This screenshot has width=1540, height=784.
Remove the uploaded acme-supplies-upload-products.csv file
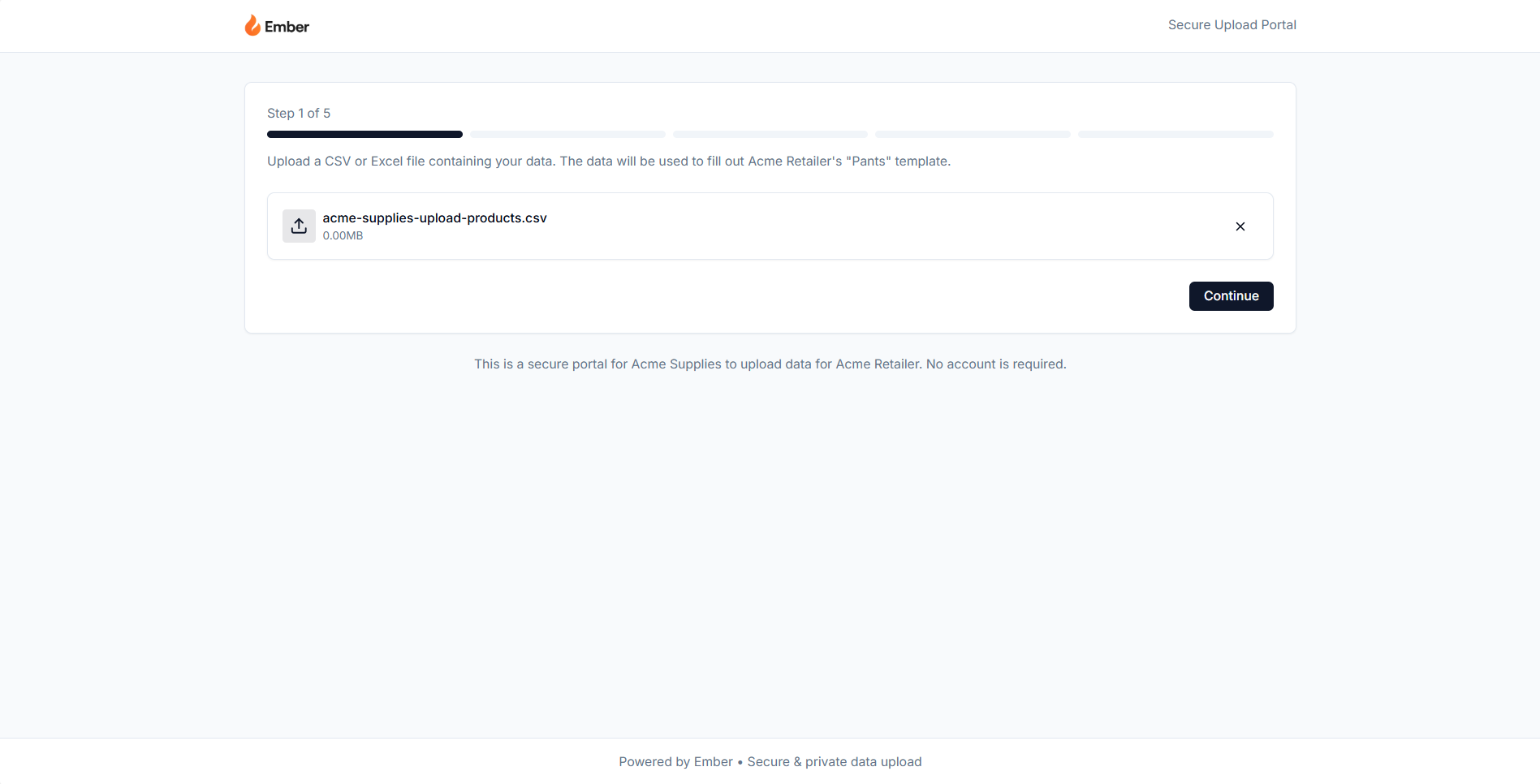click(1240, 226)
